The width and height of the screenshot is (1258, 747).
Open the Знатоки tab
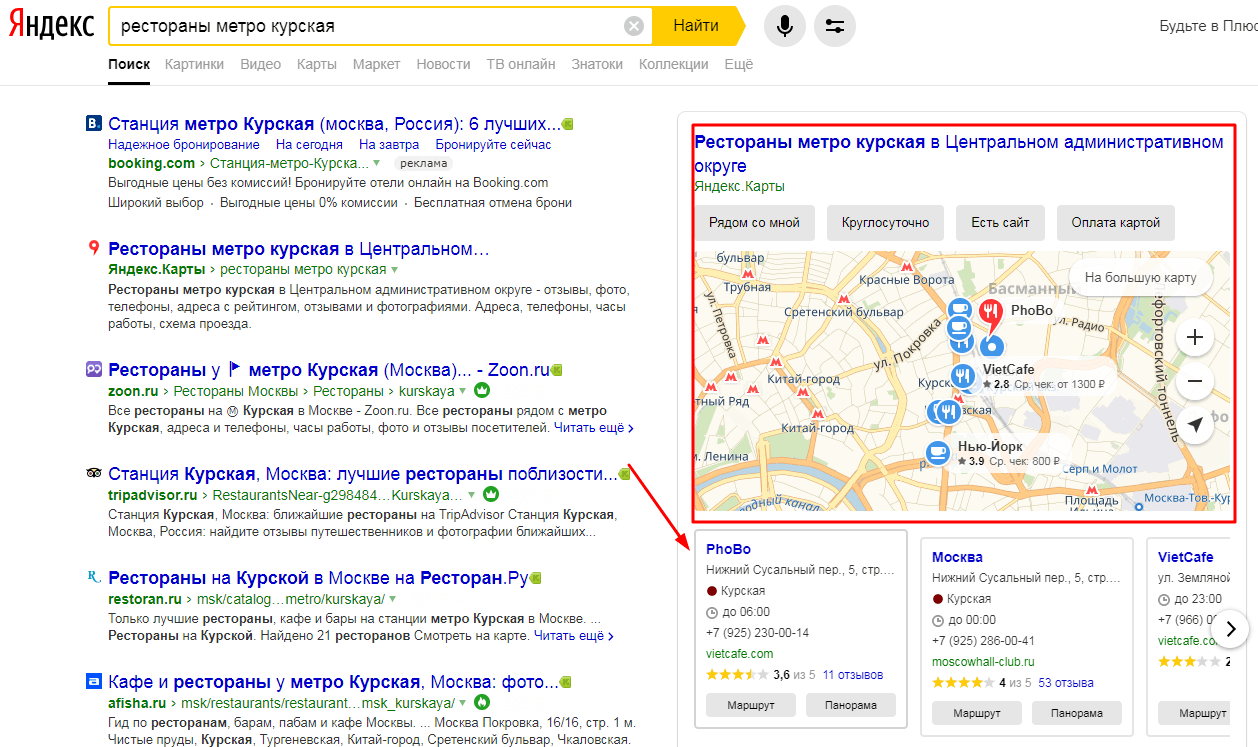597,64
